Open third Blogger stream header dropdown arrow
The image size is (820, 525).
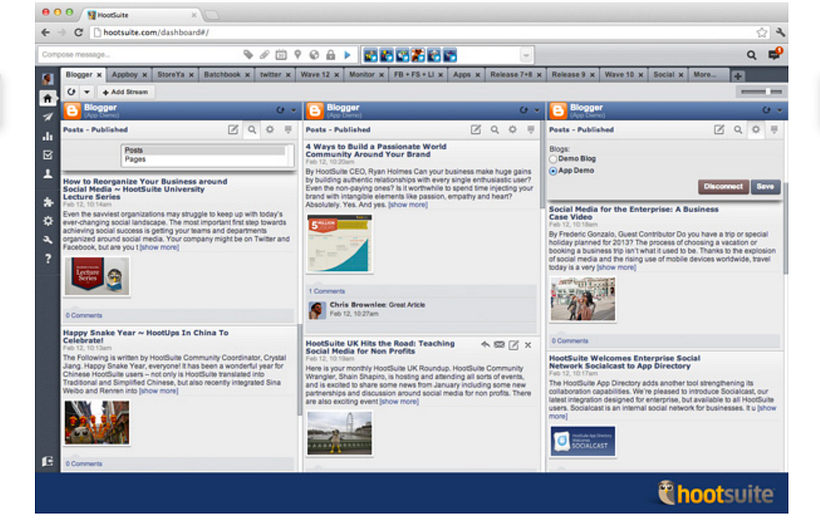780,110
